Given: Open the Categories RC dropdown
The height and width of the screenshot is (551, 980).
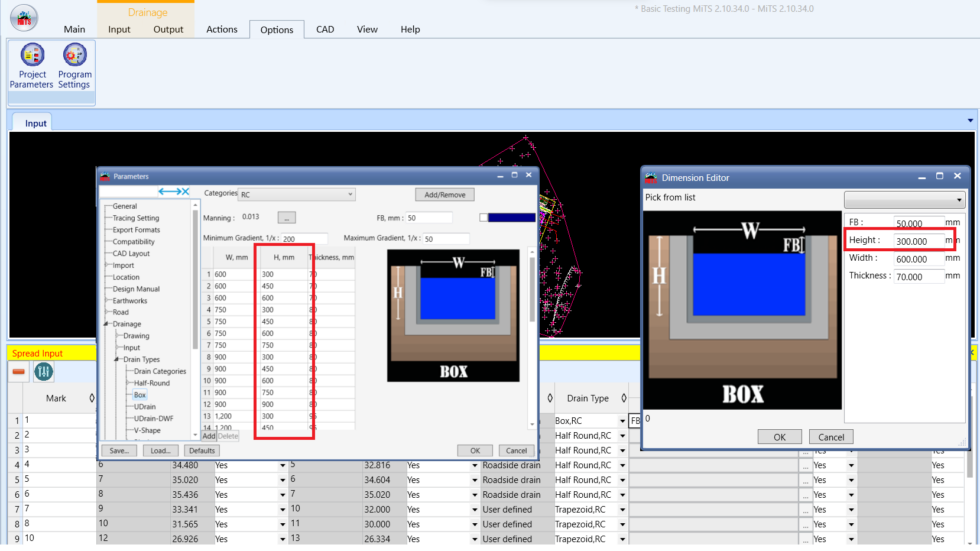Looking at the screenshot, I should pos(296,194).
